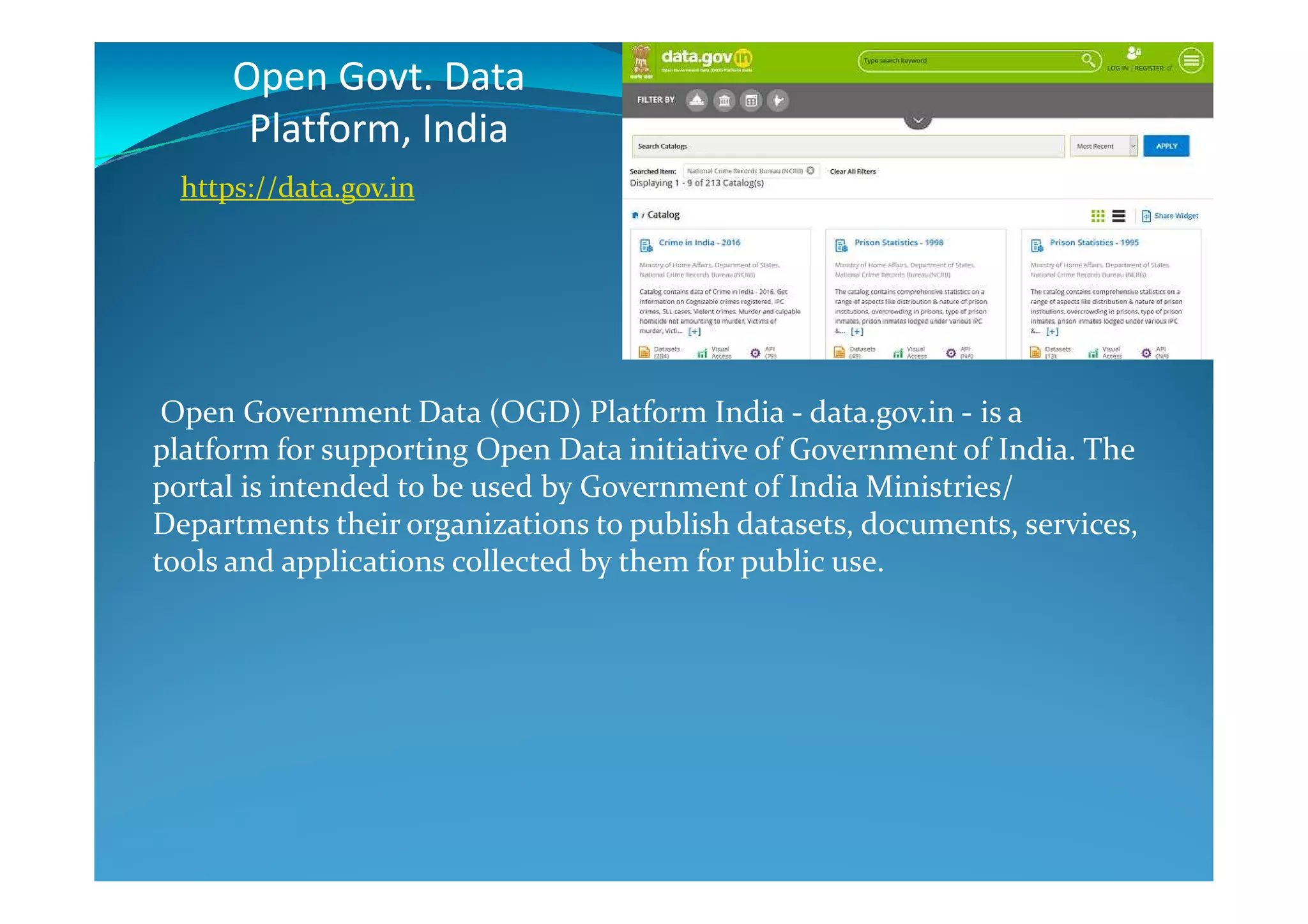This screenshot has width=1308, height=924.
Task: Click API gear icon in Prison Statistics 1995 card
Action: pos(1146,352)
